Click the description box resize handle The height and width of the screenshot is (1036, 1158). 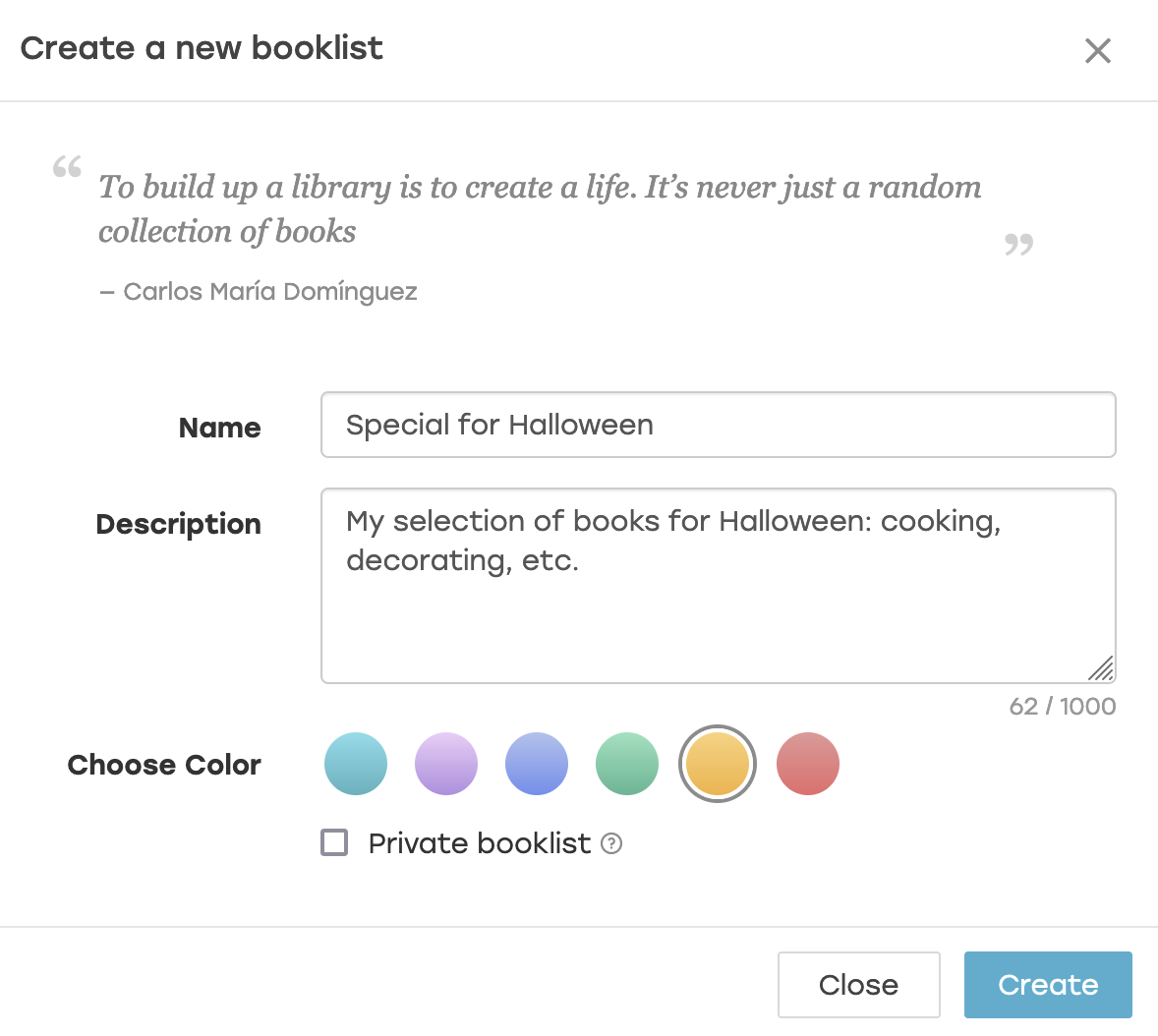(x=1101, y=669)
